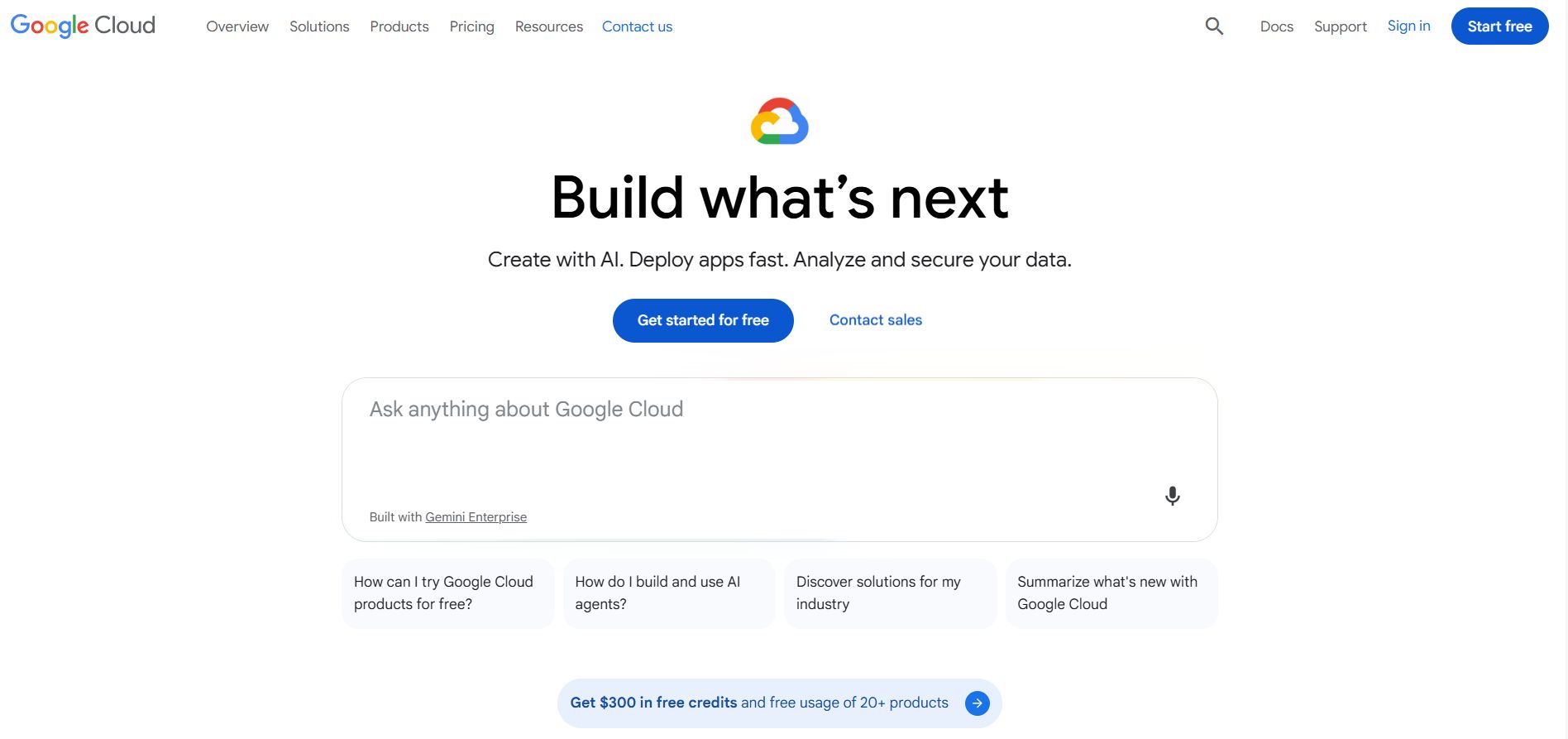This screenshot has width=1568, height=739.
Task: Open the Products navigation item
Action: [399, 26]
